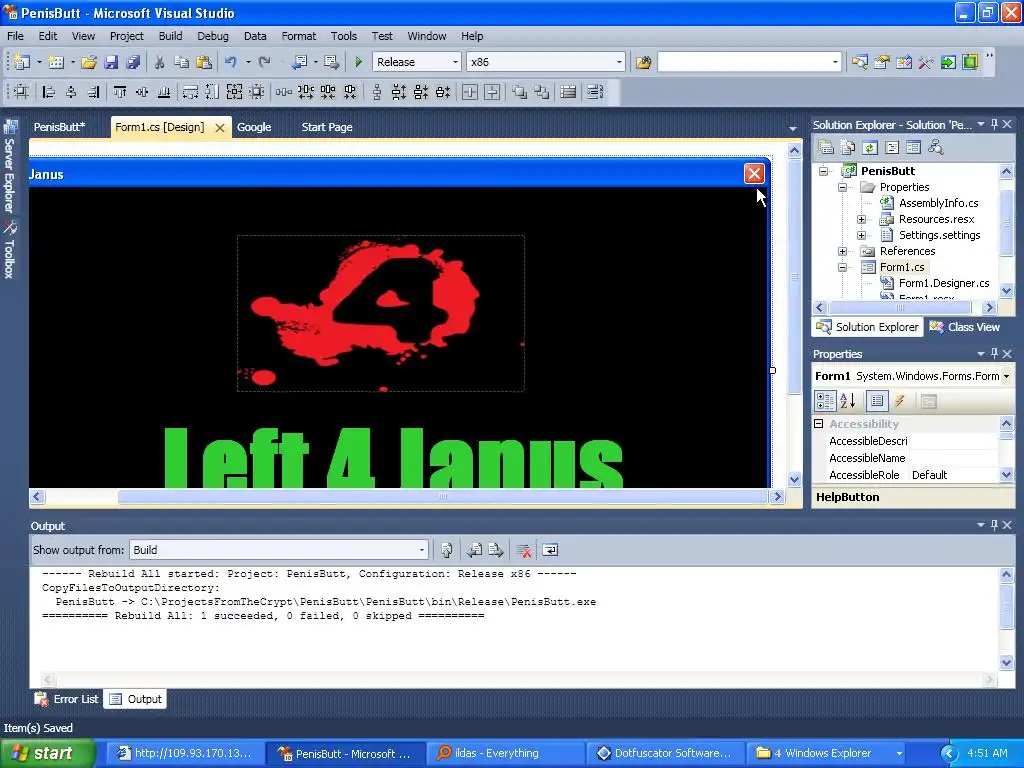Toggle Alphabetical sort in Properties panel
This screenshot has width=1024, height=768.
click(x=848, y=401)
